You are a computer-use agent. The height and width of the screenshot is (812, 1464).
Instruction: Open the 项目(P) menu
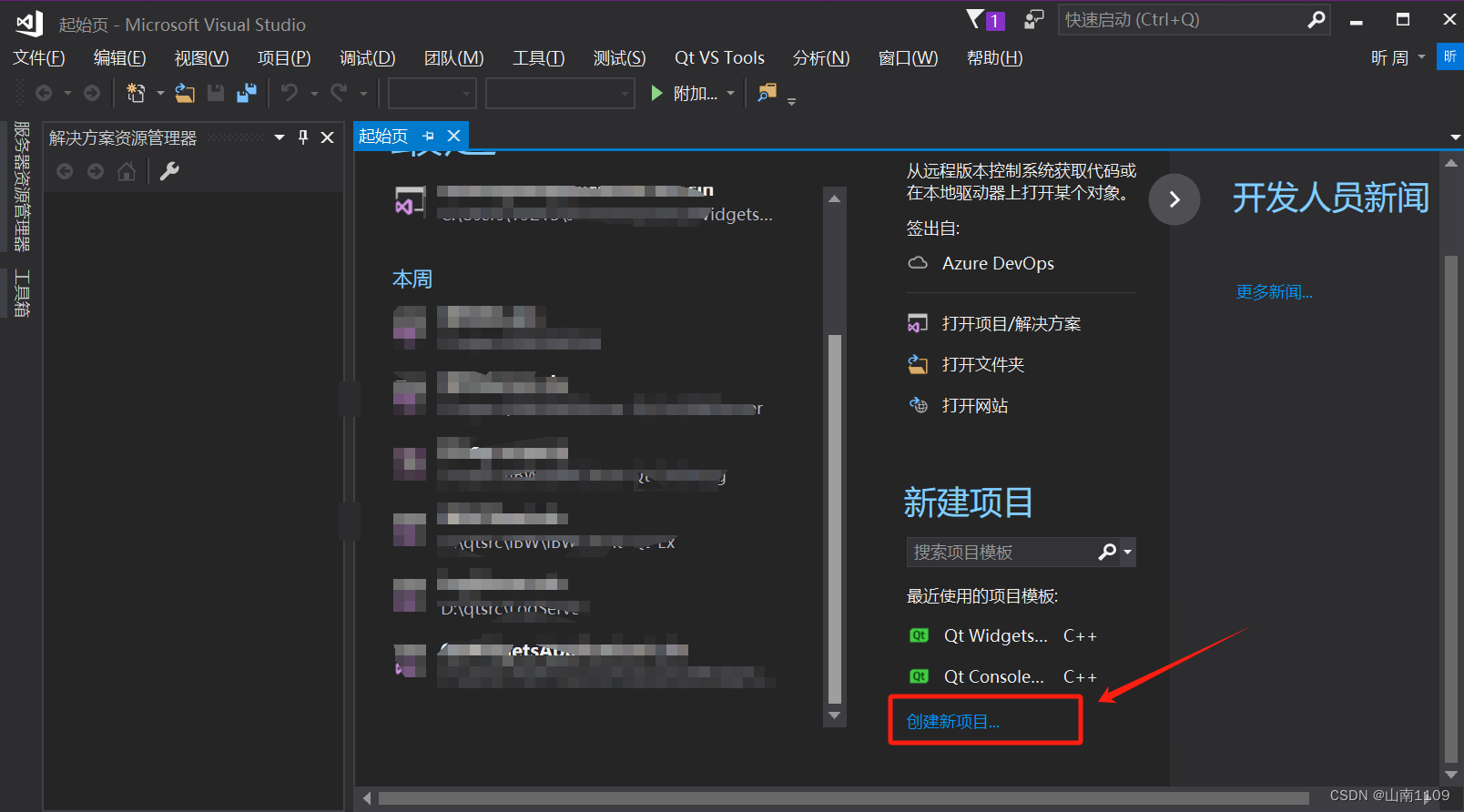point(284,57)
